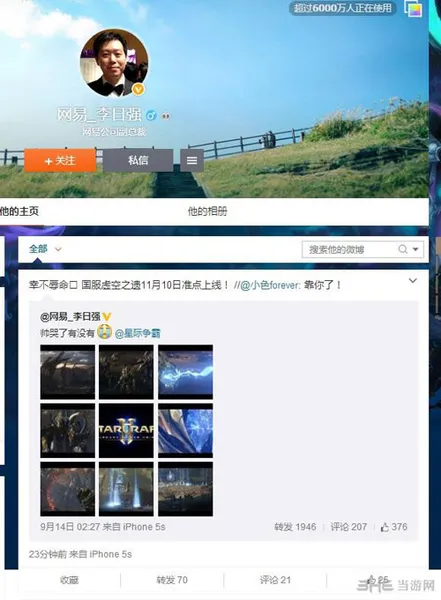441x600 pixels.
Task: Click the 超过6000万人正在使用 banner
Action: pos(343,8)
